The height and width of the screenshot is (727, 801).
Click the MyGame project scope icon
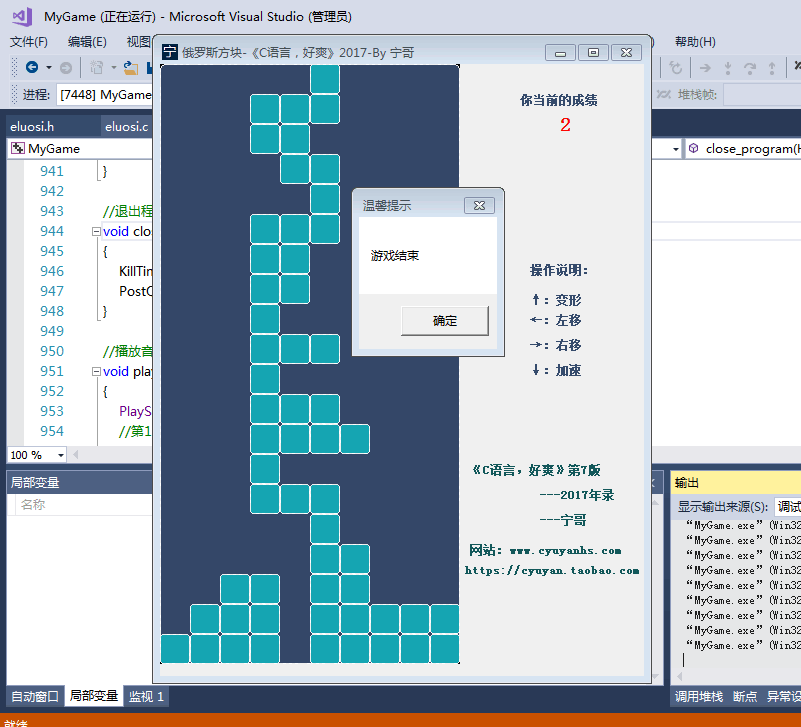[18, 149]
